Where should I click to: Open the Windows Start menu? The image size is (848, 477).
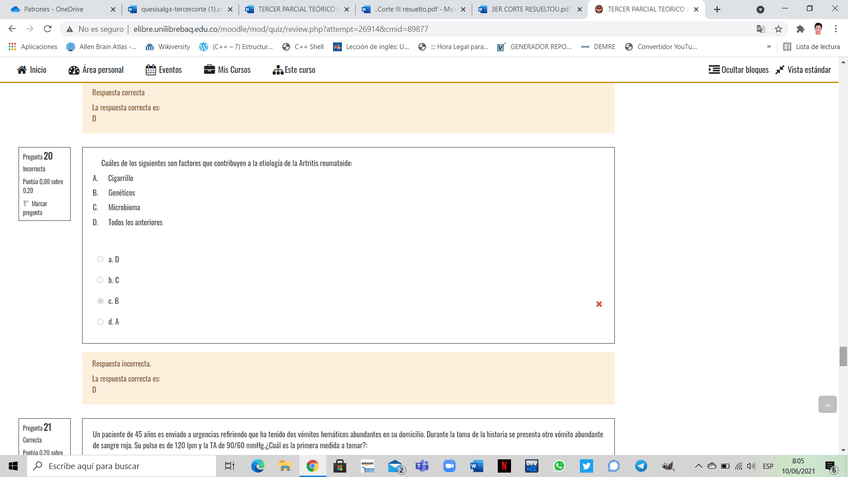pyautogui.click(x=13, y=466)
